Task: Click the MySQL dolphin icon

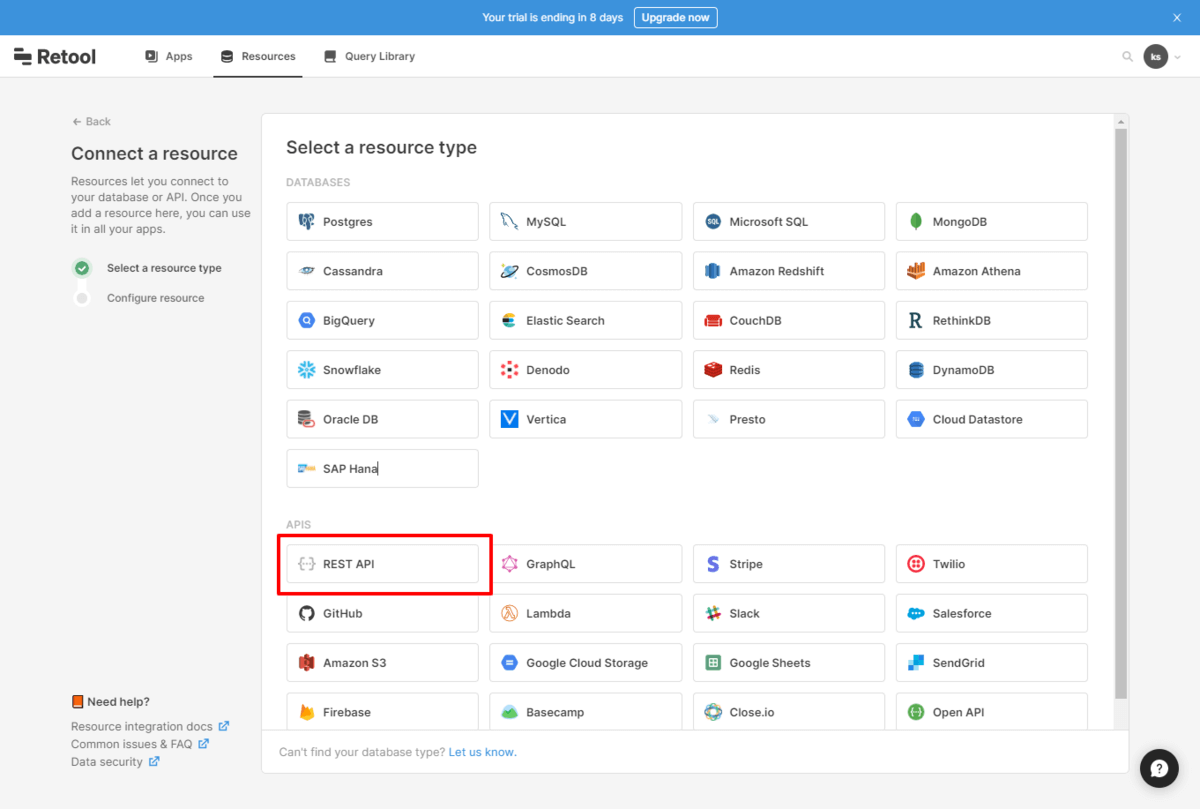Action: tap(509, 221)
